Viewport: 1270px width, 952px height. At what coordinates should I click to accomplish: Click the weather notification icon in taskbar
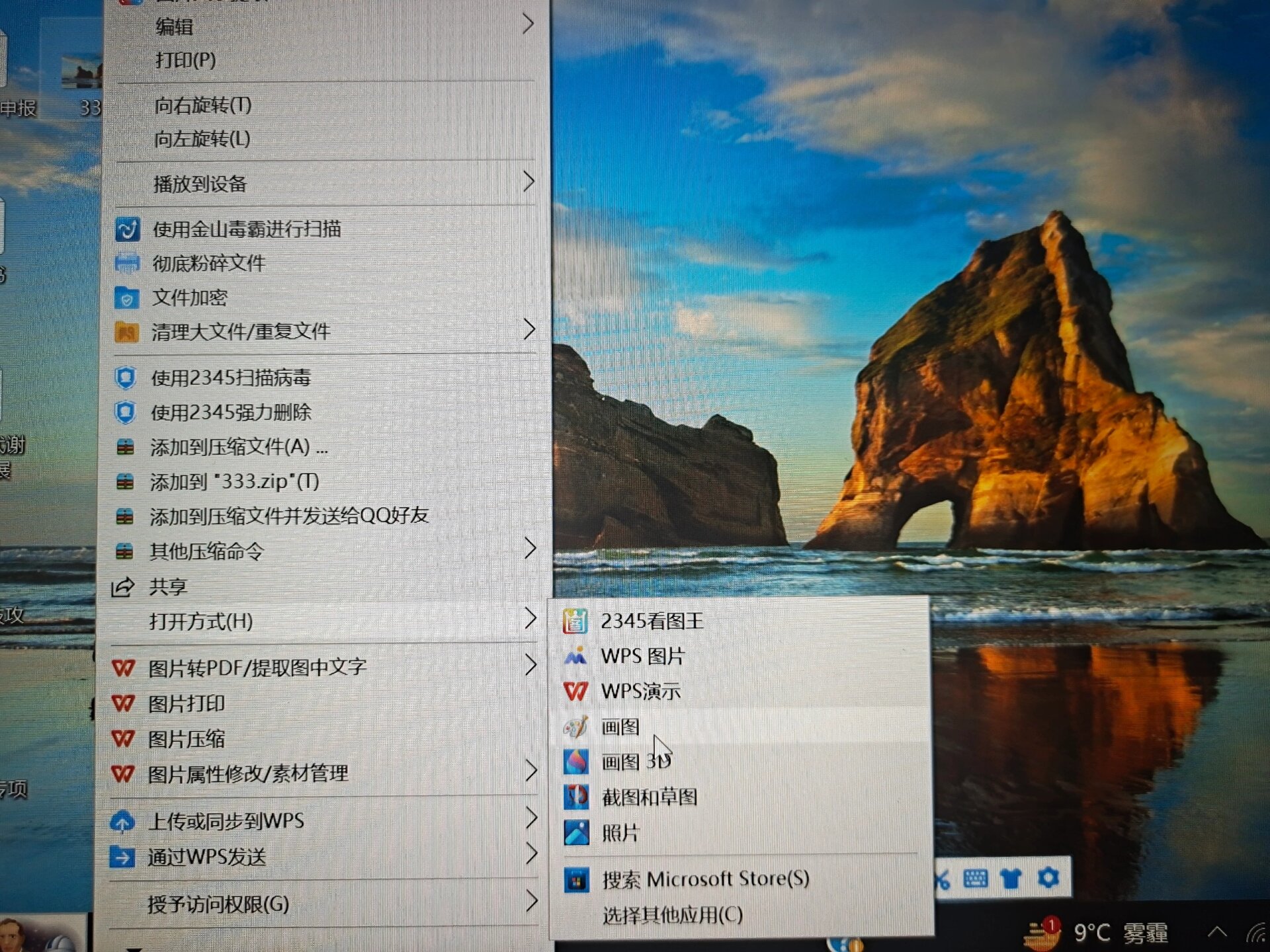point(1042,933)
